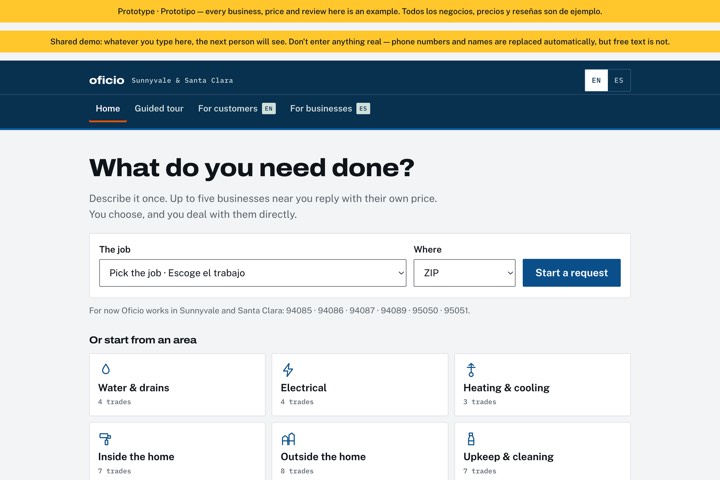Open the Guided tour tab
720x480 pixels.
click(159, 109)
